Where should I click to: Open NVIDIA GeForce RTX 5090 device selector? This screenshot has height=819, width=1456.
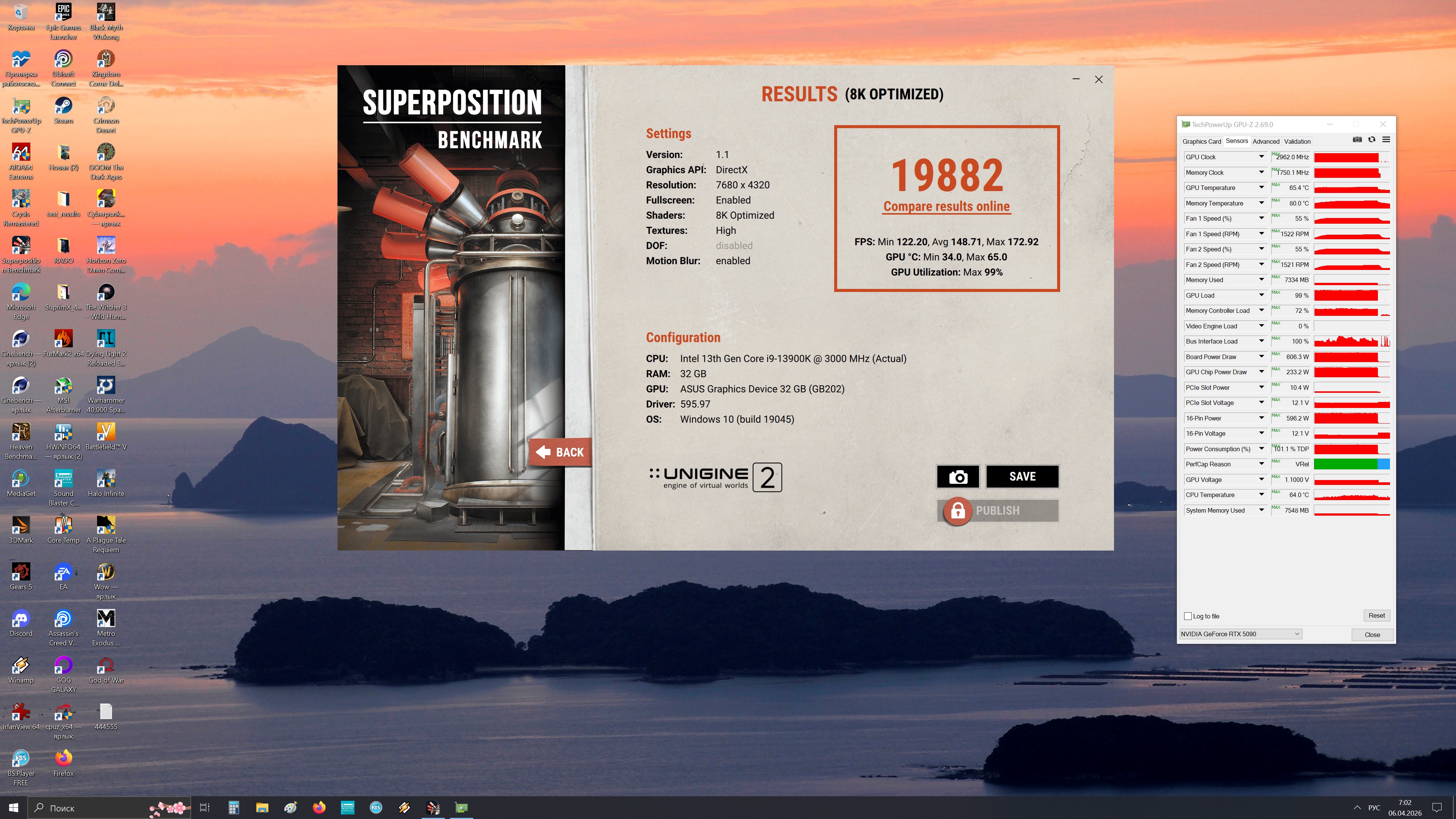click(x=1240, y=634)
